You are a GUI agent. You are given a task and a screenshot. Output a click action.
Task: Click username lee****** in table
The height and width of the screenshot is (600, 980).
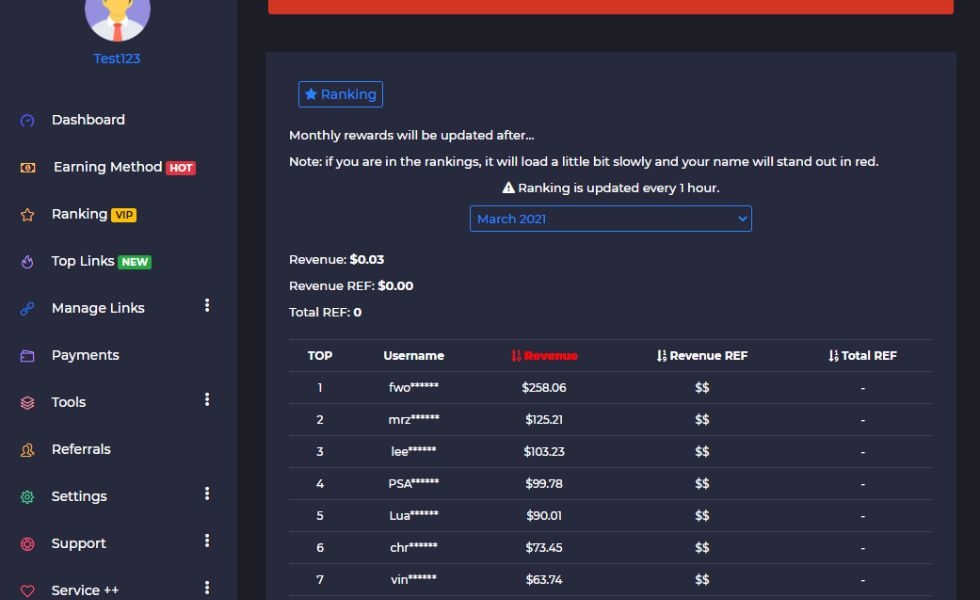tap(414, 451)
